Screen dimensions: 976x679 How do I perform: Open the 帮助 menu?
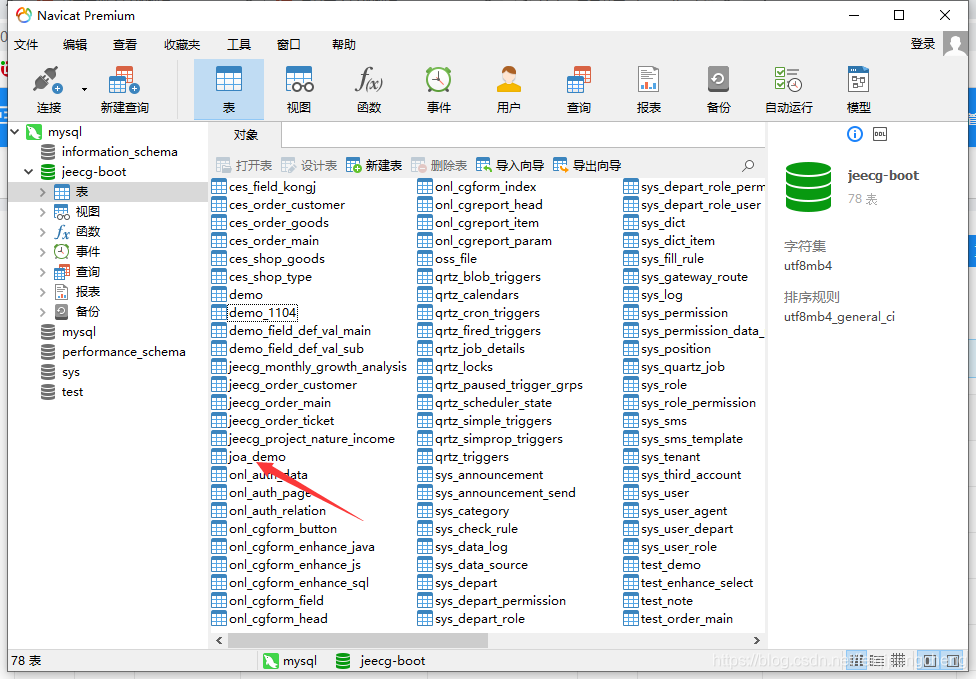coord(344,44)
